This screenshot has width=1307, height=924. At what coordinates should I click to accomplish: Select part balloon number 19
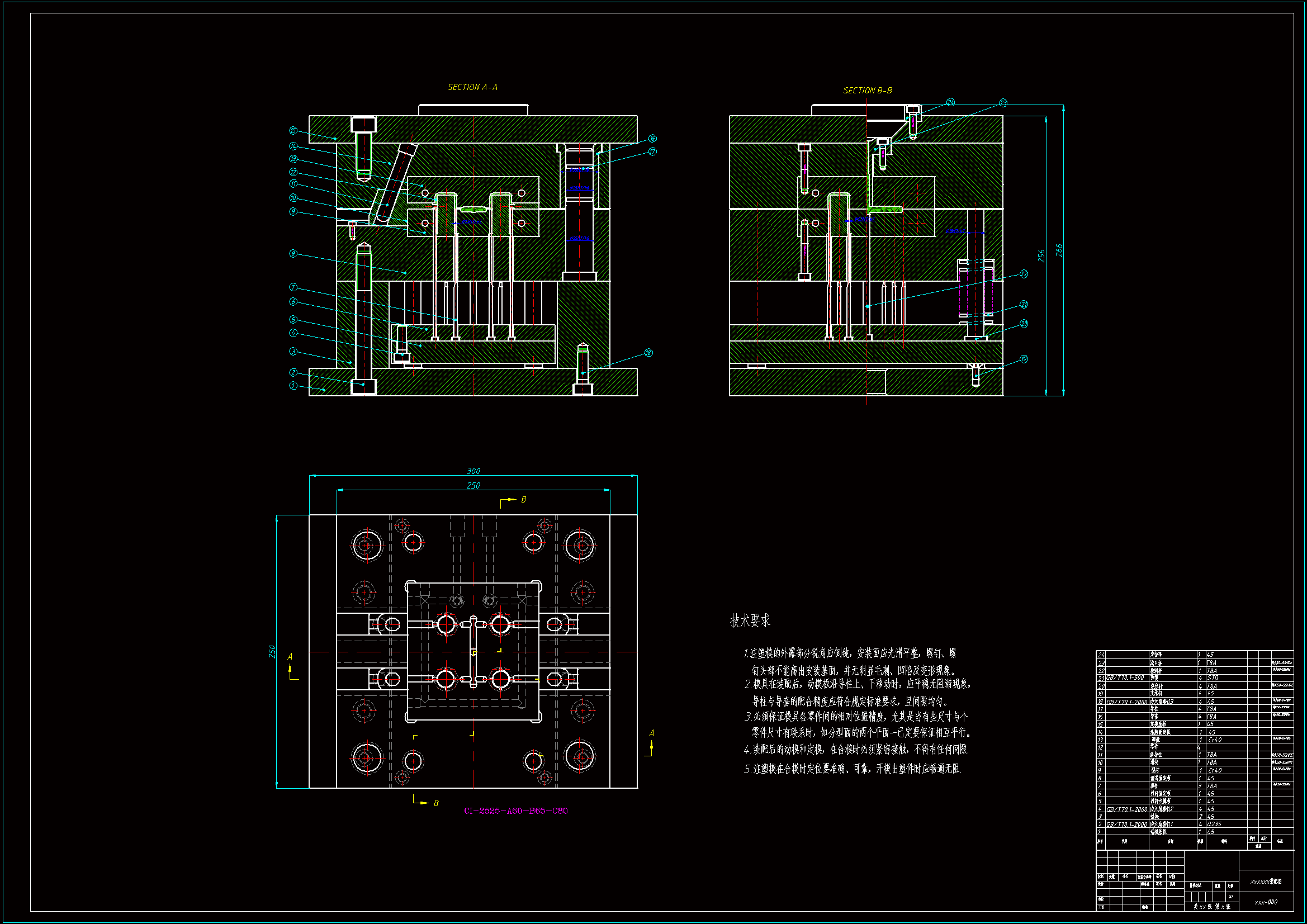tap(1024, 359)
